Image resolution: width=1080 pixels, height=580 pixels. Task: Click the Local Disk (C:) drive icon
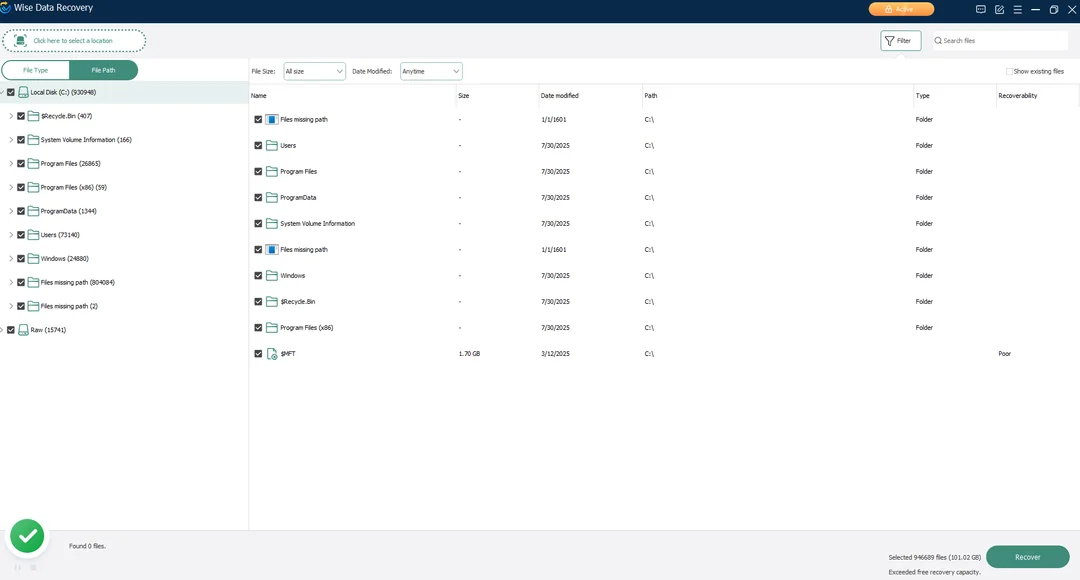coord(23,92)
